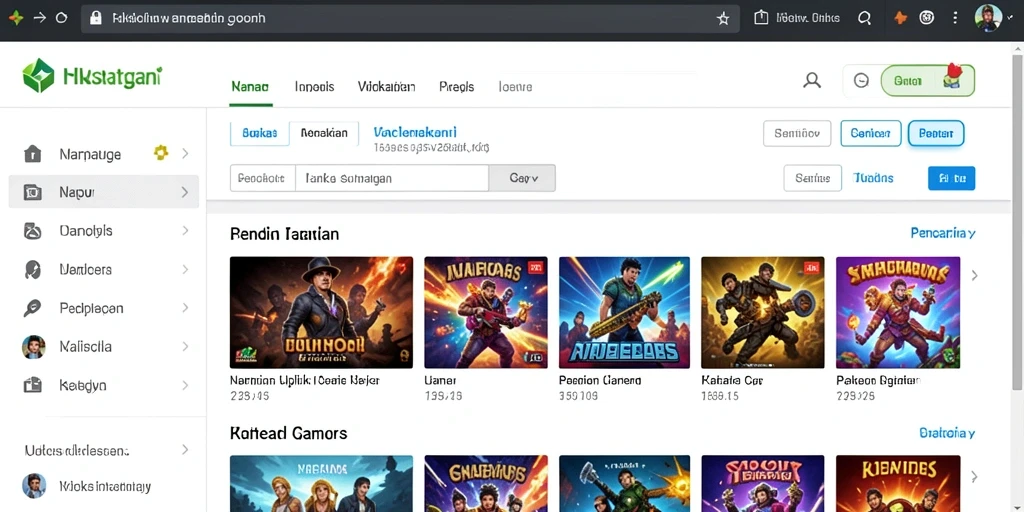Click the Peooiiok label box before search field
The image size is (1024, 512).
point(263,178)
